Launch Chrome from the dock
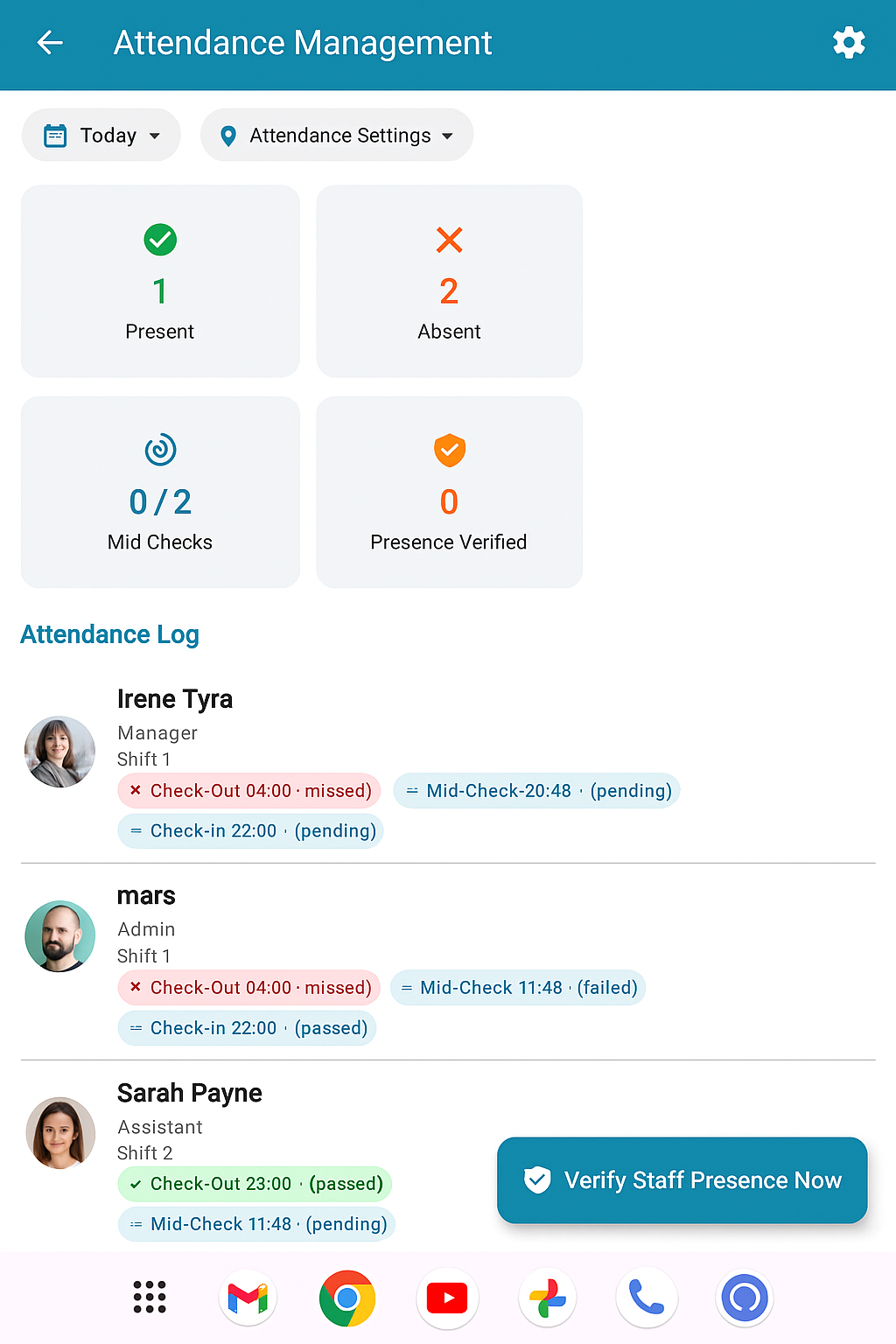 [x=347, y=1298]
